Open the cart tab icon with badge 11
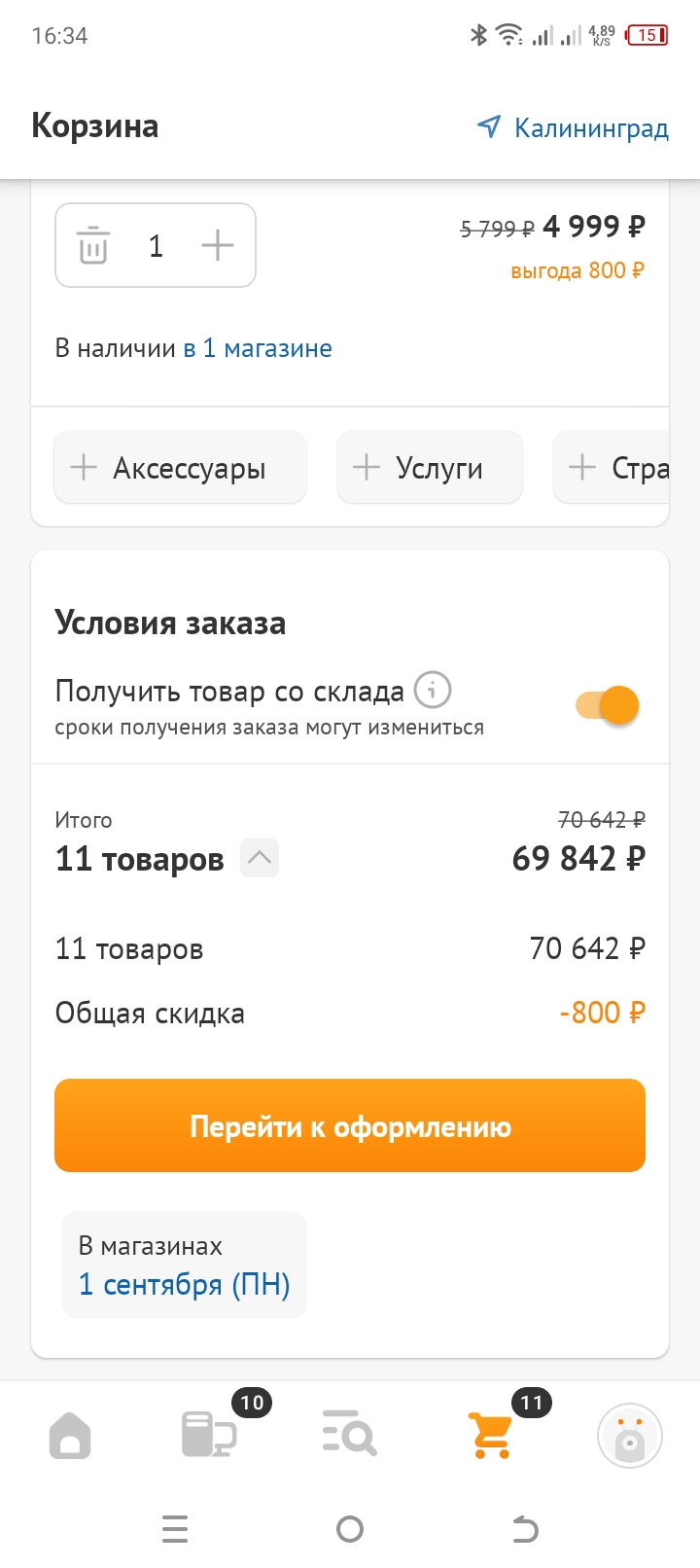This screenshot has width=700, height=1568. coord(491,1435)
